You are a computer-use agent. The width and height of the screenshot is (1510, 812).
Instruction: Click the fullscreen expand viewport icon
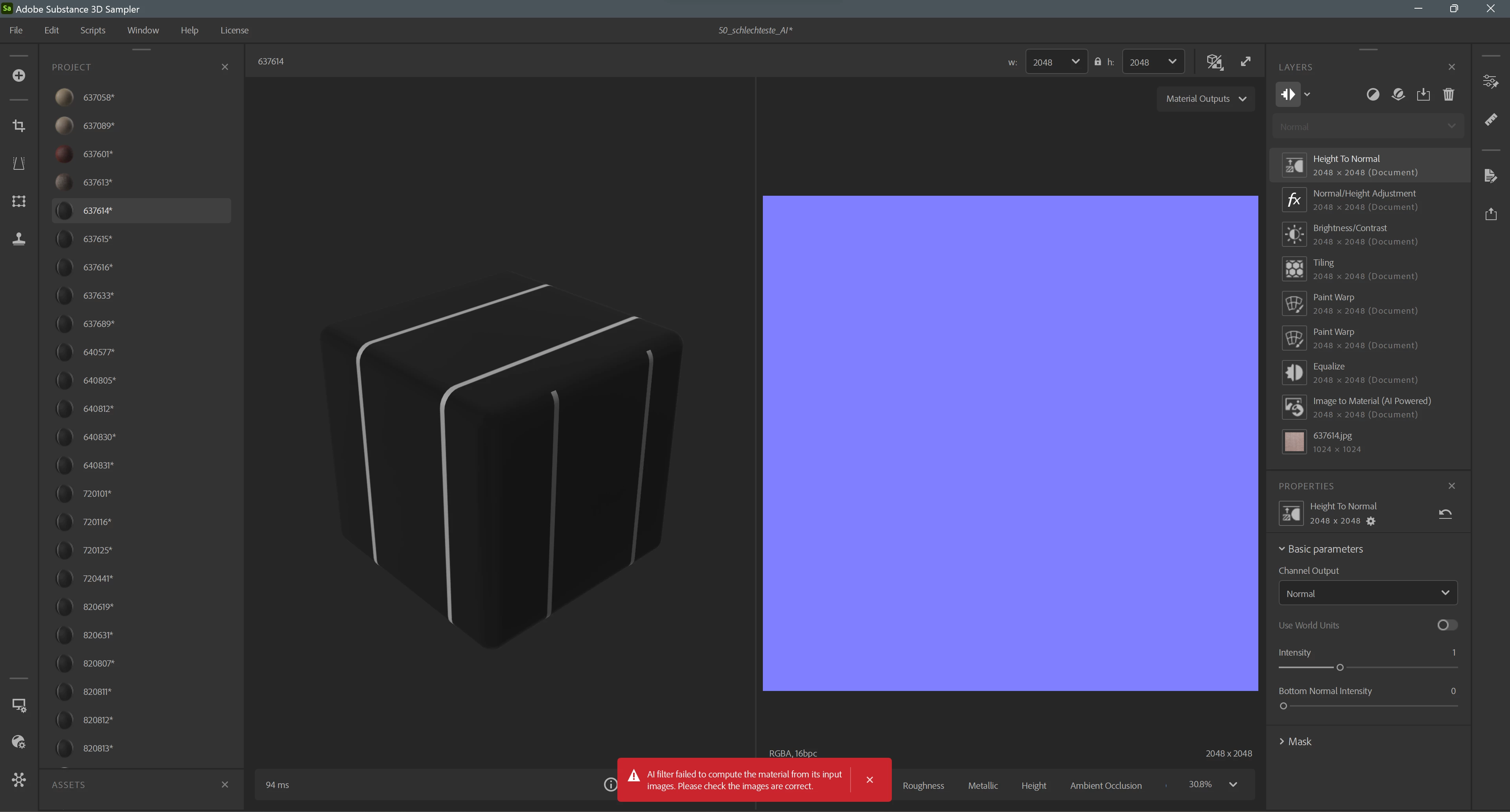pyautogui.click(x=1246, y=62)
